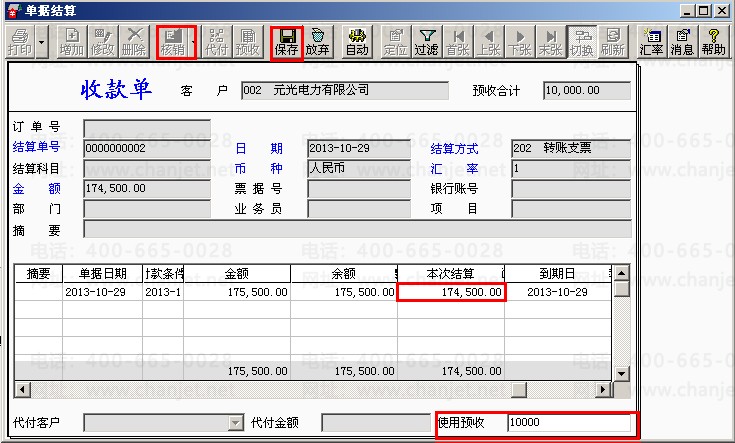Go to previous record with 上张
Viewport: 735px width, 443px height.
click(488, 42)
